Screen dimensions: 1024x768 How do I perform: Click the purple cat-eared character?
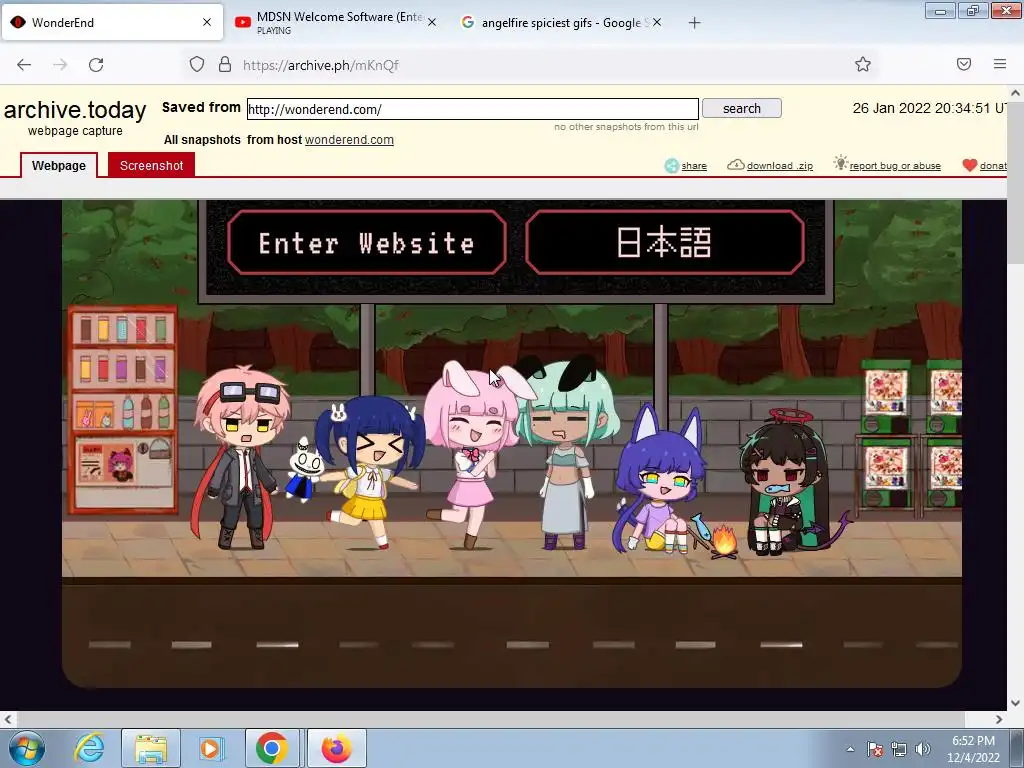click(658, 480)
